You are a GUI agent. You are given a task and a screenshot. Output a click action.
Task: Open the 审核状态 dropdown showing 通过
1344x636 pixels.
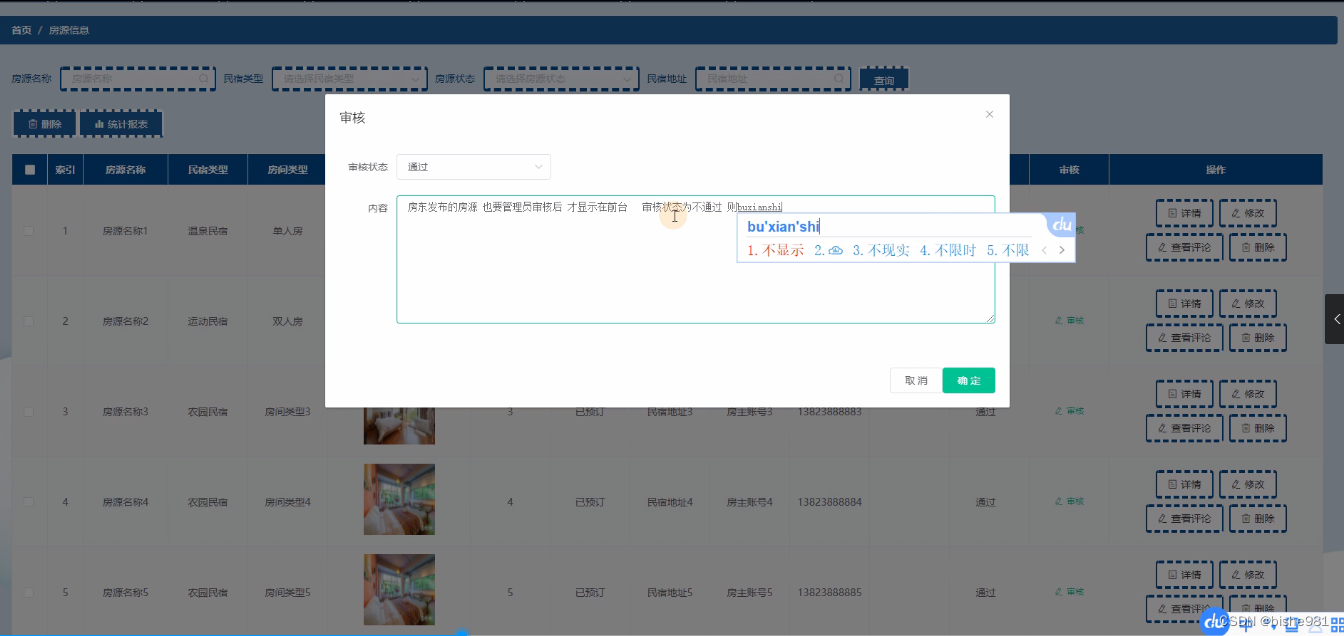tap(473, 167)
